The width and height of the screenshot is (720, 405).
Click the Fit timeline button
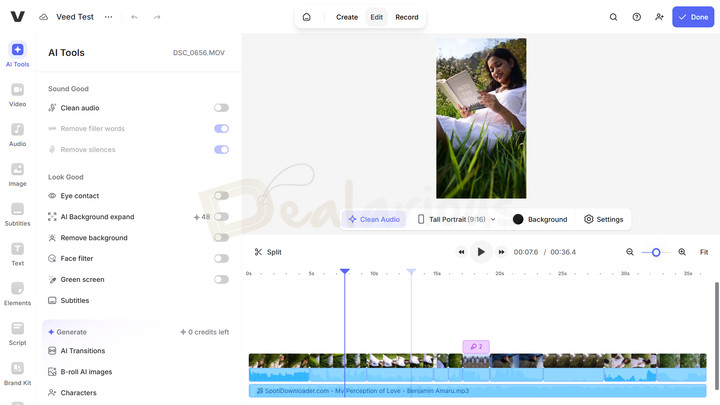pos(703,252)
